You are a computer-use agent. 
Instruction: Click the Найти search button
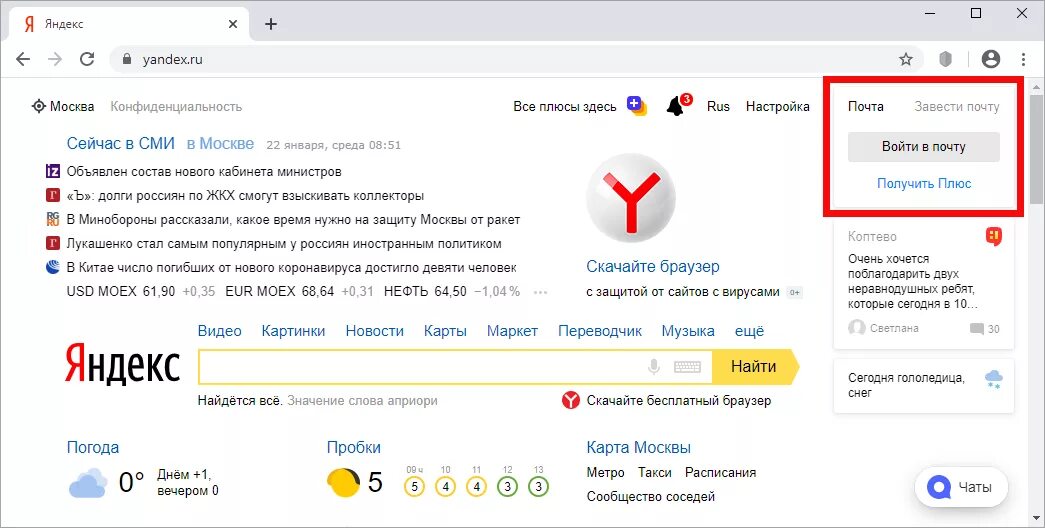(x=755, y=366)
